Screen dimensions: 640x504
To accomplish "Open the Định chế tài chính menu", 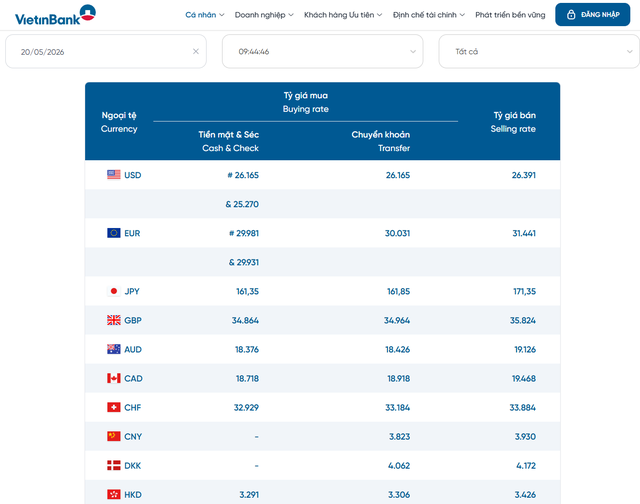I will pos(429,15).
